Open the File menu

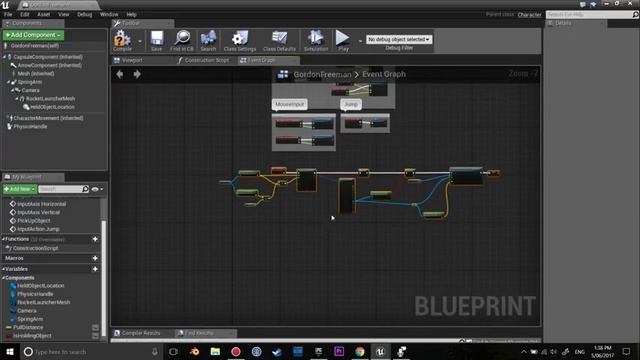pos(8,14)
